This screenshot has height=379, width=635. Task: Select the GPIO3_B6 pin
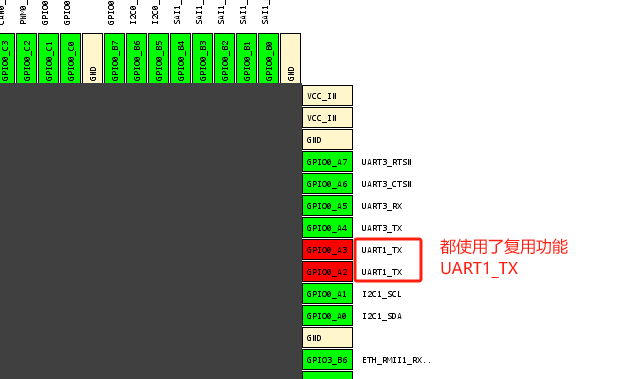pyautogui.click(x=327, y=360)
